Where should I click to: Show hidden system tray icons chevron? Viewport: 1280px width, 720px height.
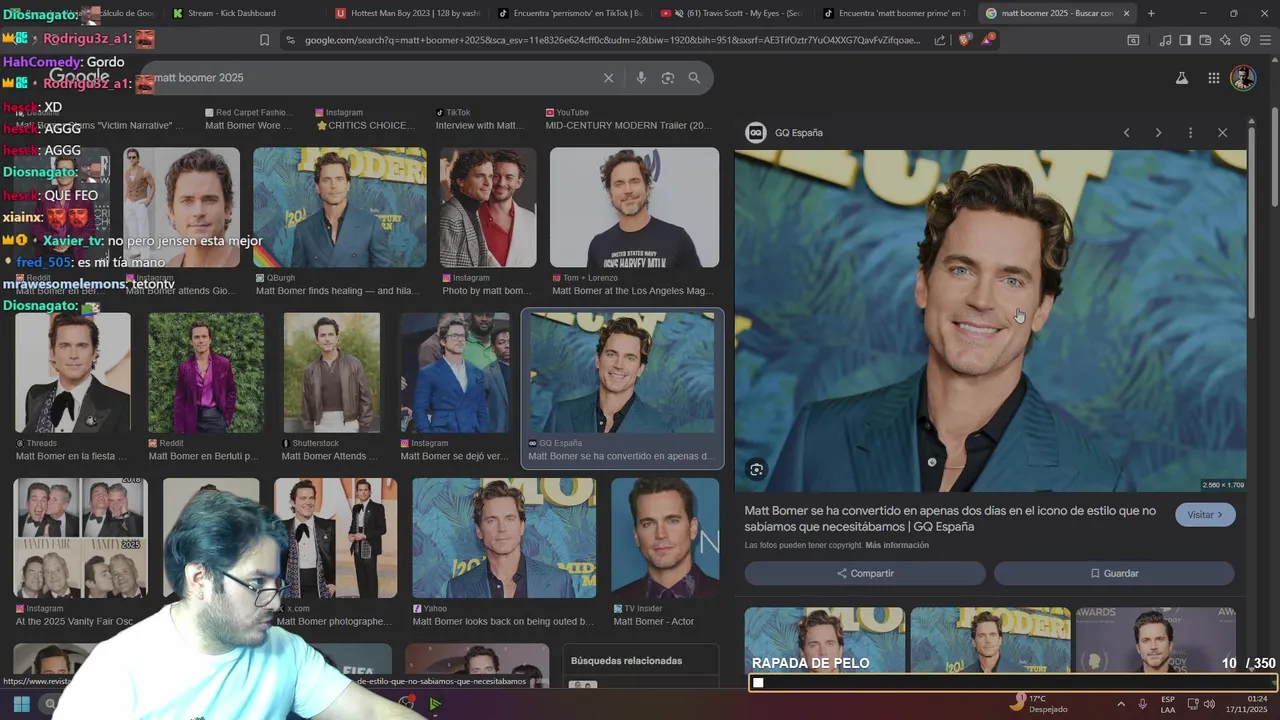tap(1120, 704)
